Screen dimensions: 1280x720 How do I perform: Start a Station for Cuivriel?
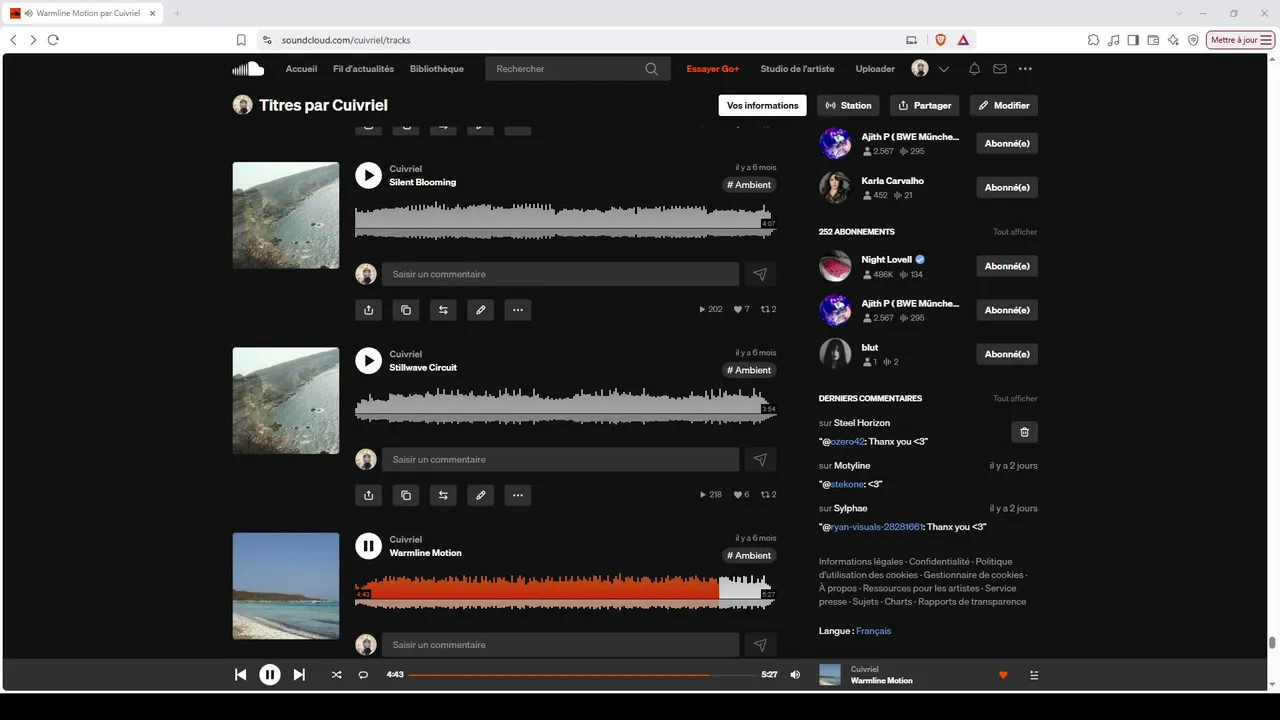[847, 105]
